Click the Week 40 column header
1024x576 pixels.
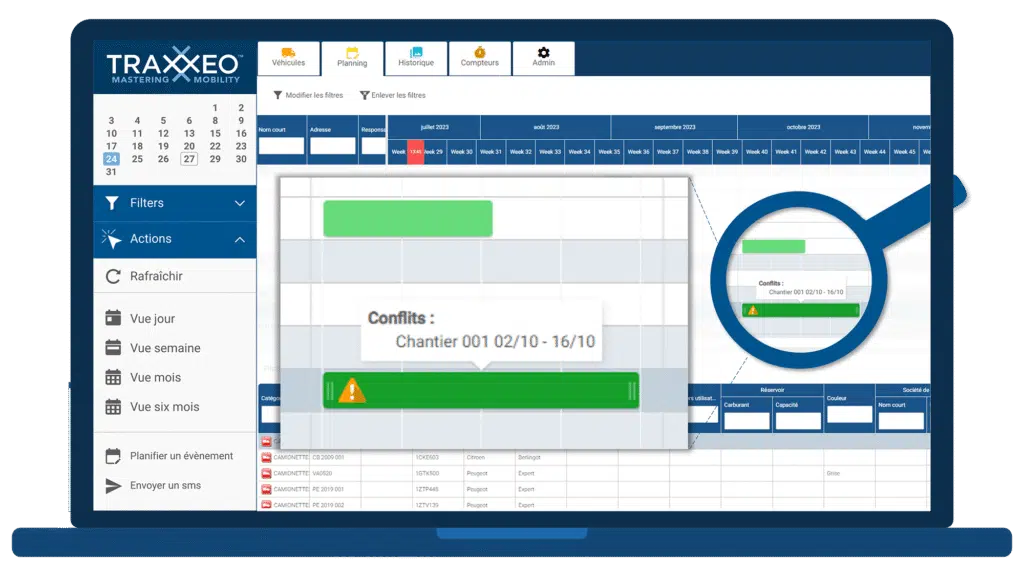pos(756,152)
